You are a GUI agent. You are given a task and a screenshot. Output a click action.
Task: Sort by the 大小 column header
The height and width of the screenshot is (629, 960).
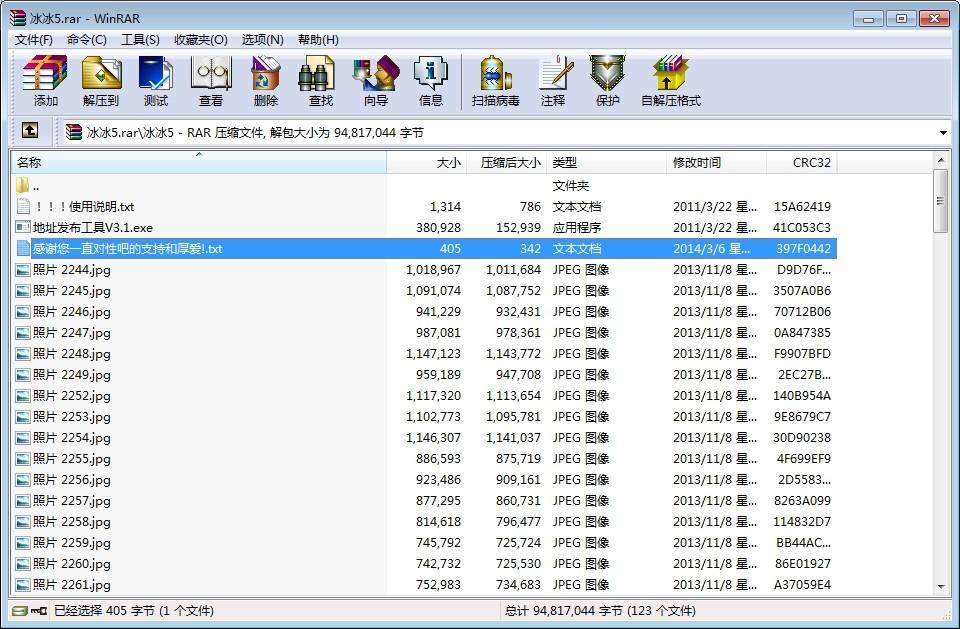click(426, 162)
